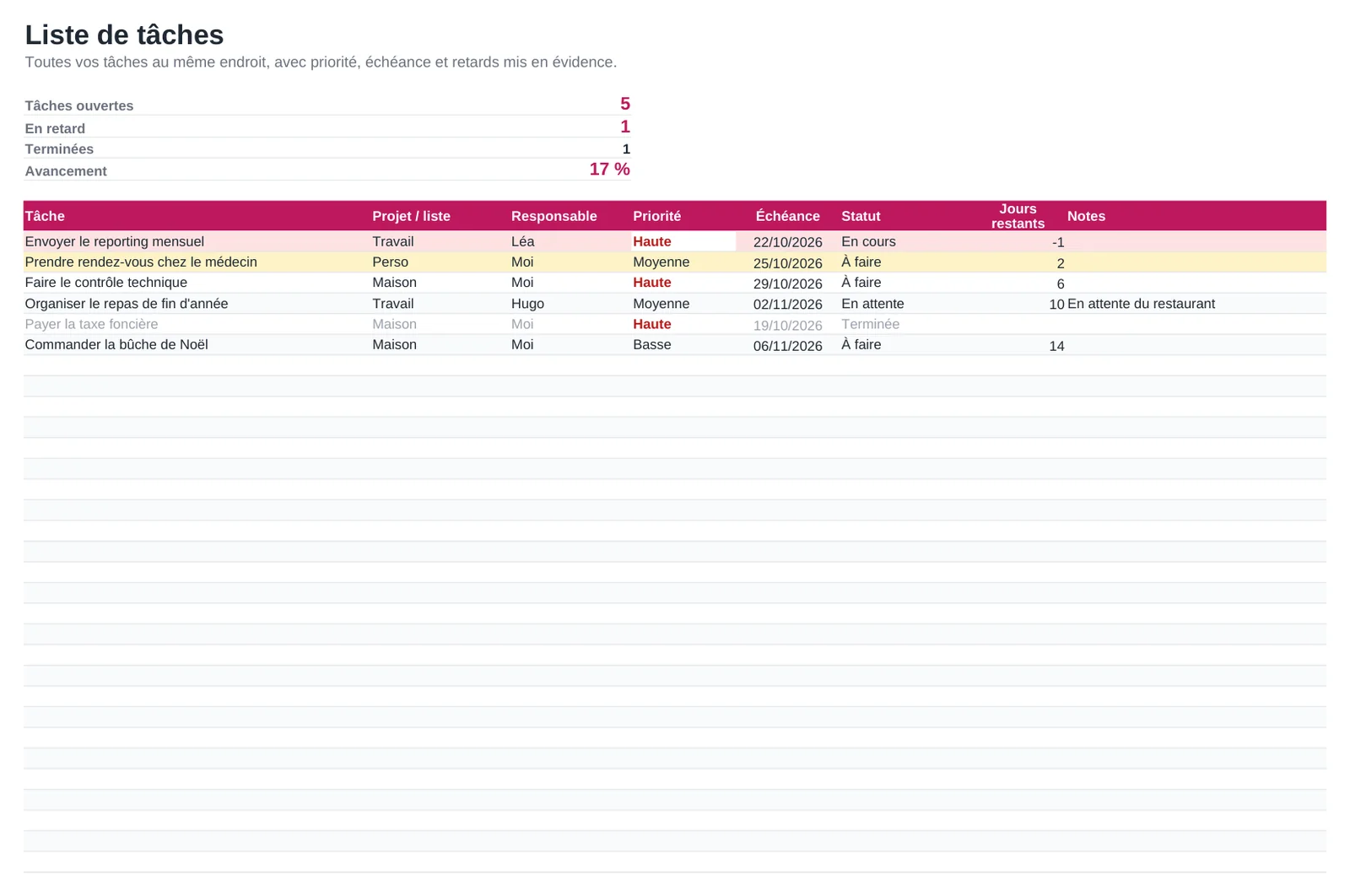This screenshot has height=896, width=1350.
Task: Click due date 06/11/2026
Action: [787, 346]
